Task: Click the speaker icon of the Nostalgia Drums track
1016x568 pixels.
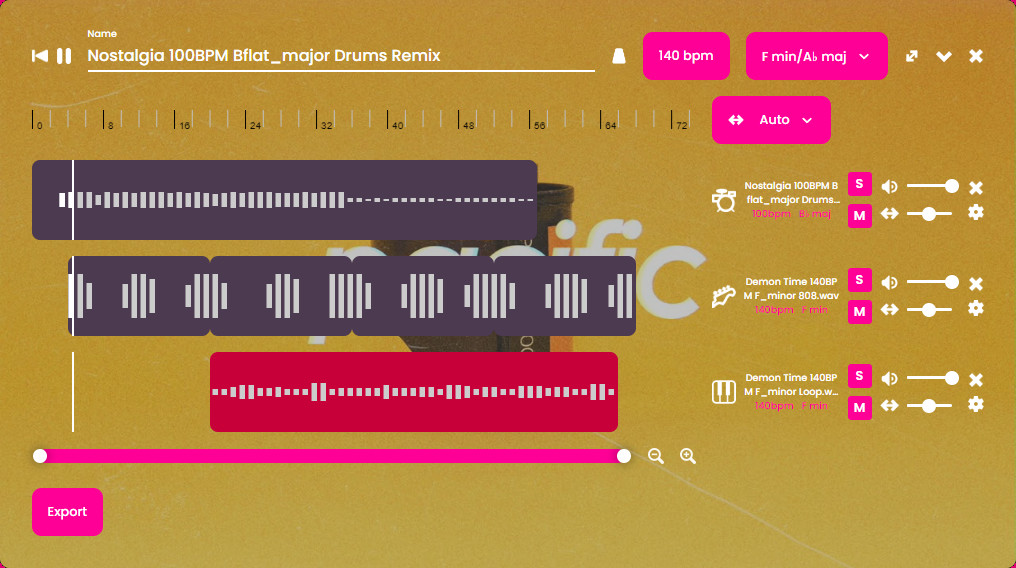Action: click(x=889, y=187)
